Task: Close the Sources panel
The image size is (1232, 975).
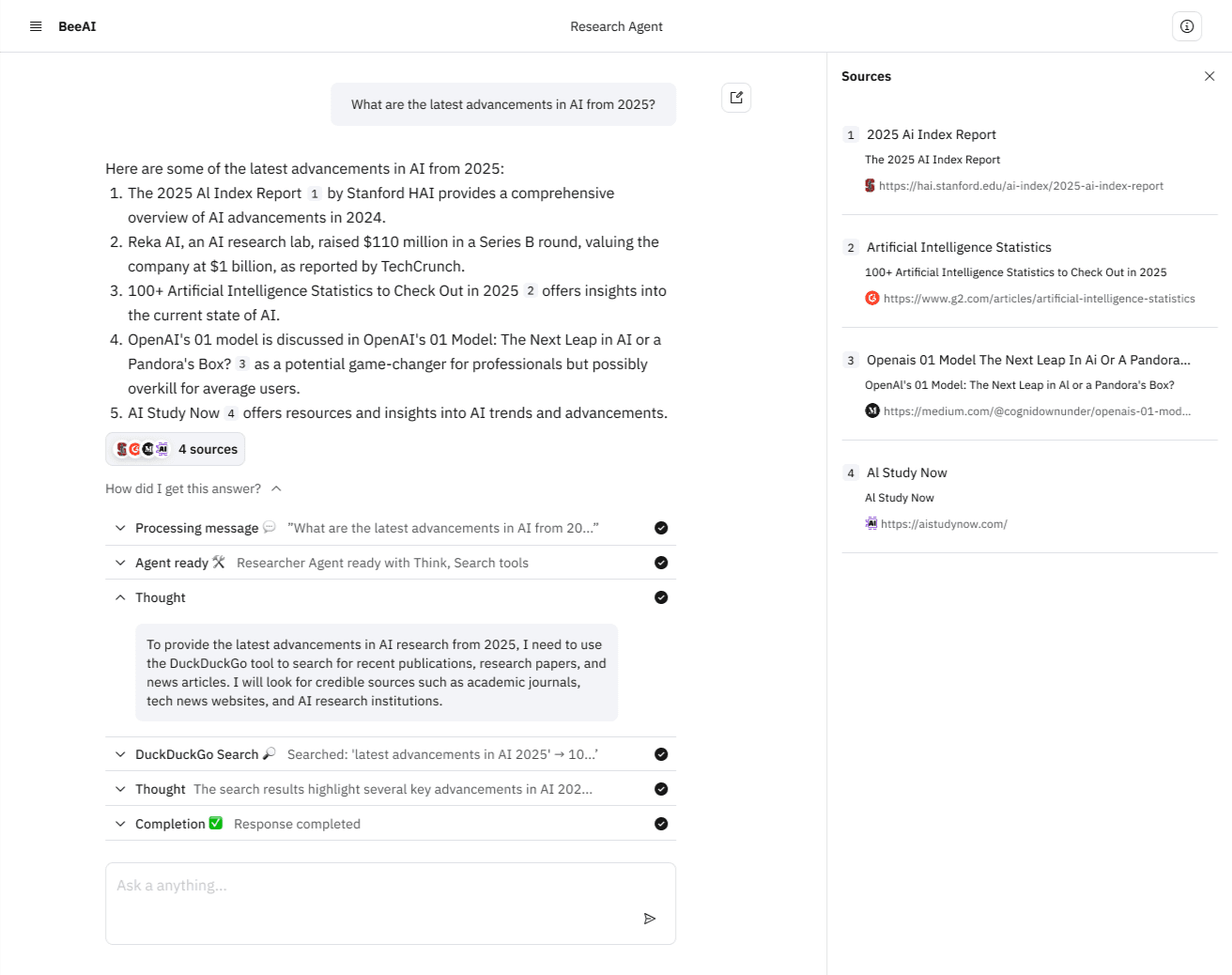Action: (1209, 76)
